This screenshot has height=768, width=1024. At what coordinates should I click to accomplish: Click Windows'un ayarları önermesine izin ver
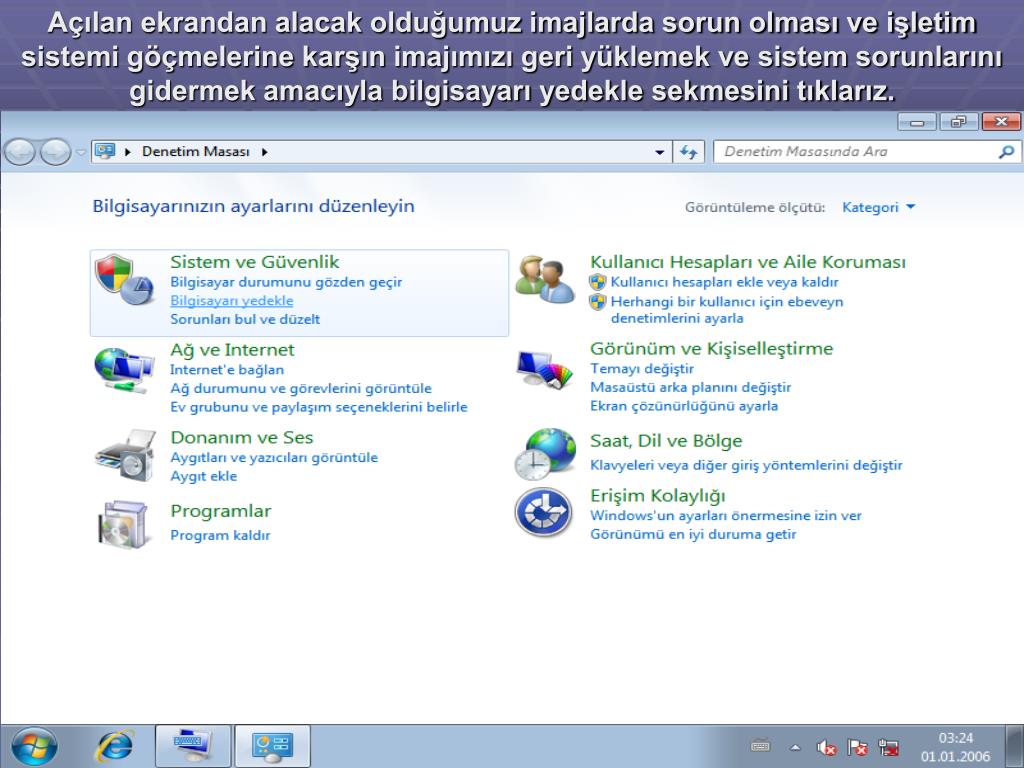tap(726, 515)
